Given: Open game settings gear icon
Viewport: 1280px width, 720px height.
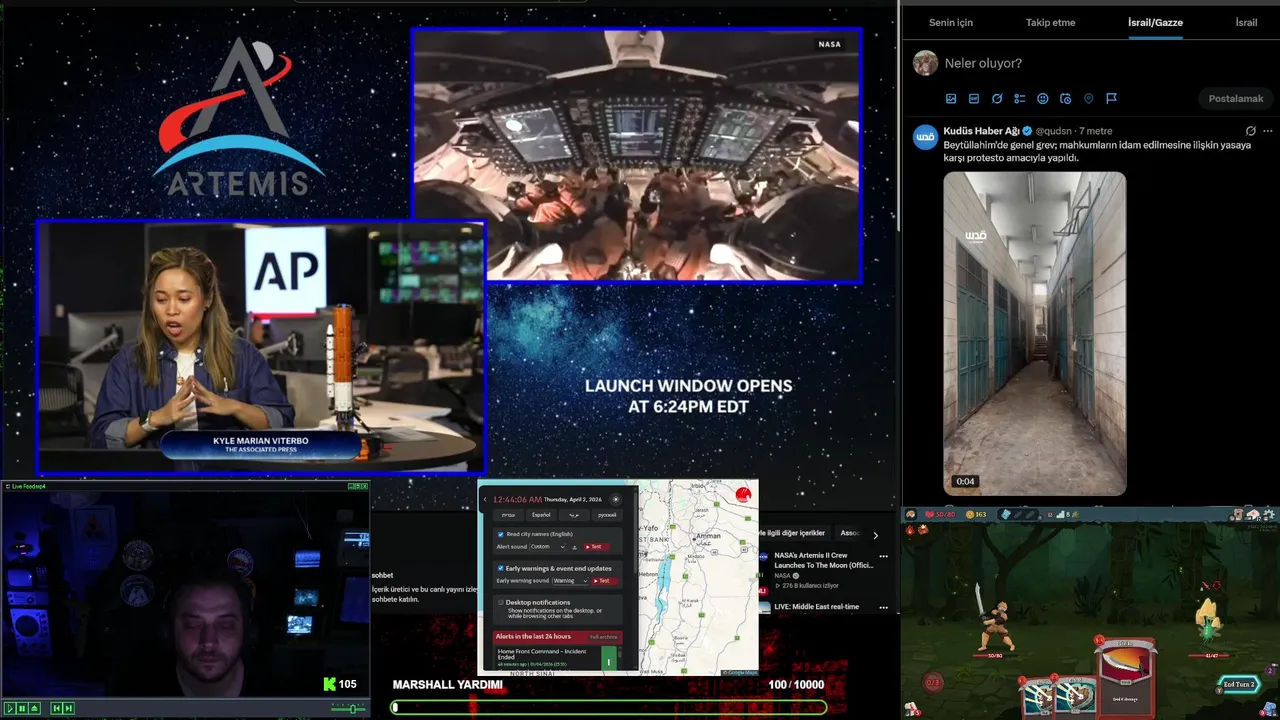Looking at the screenshot, I should [x=1268, y=514].
